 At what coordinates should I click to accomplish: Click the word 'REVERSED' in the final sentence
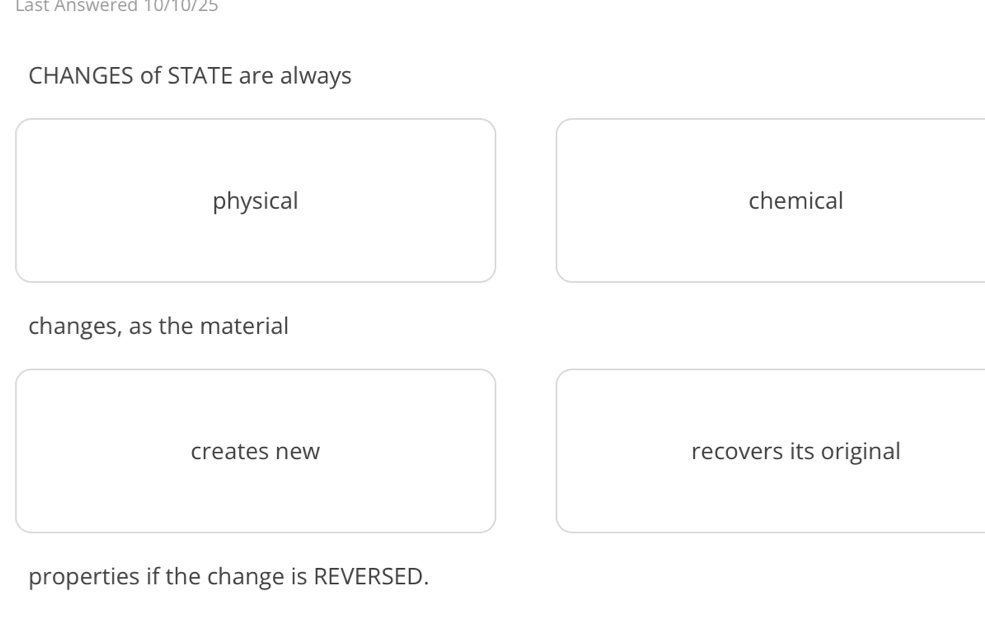point(370,578)
